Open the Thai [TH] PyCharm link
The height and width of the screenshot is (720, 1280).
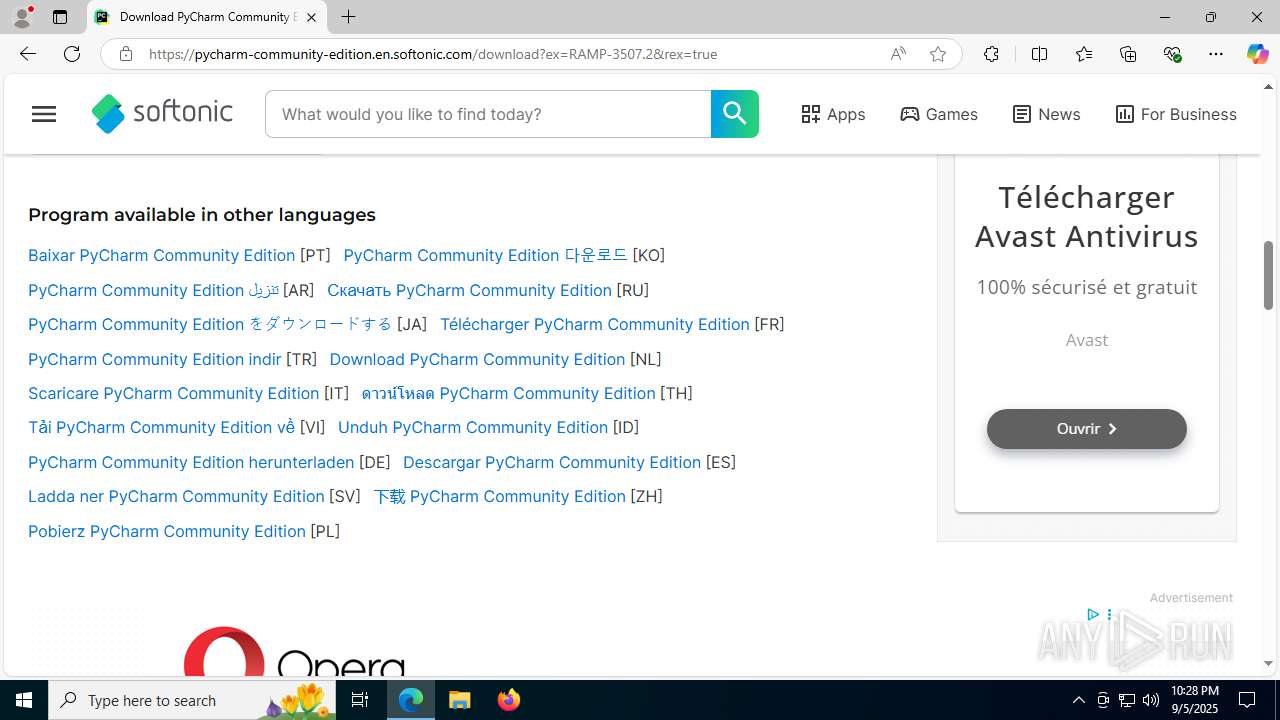[x=508, y=393]
